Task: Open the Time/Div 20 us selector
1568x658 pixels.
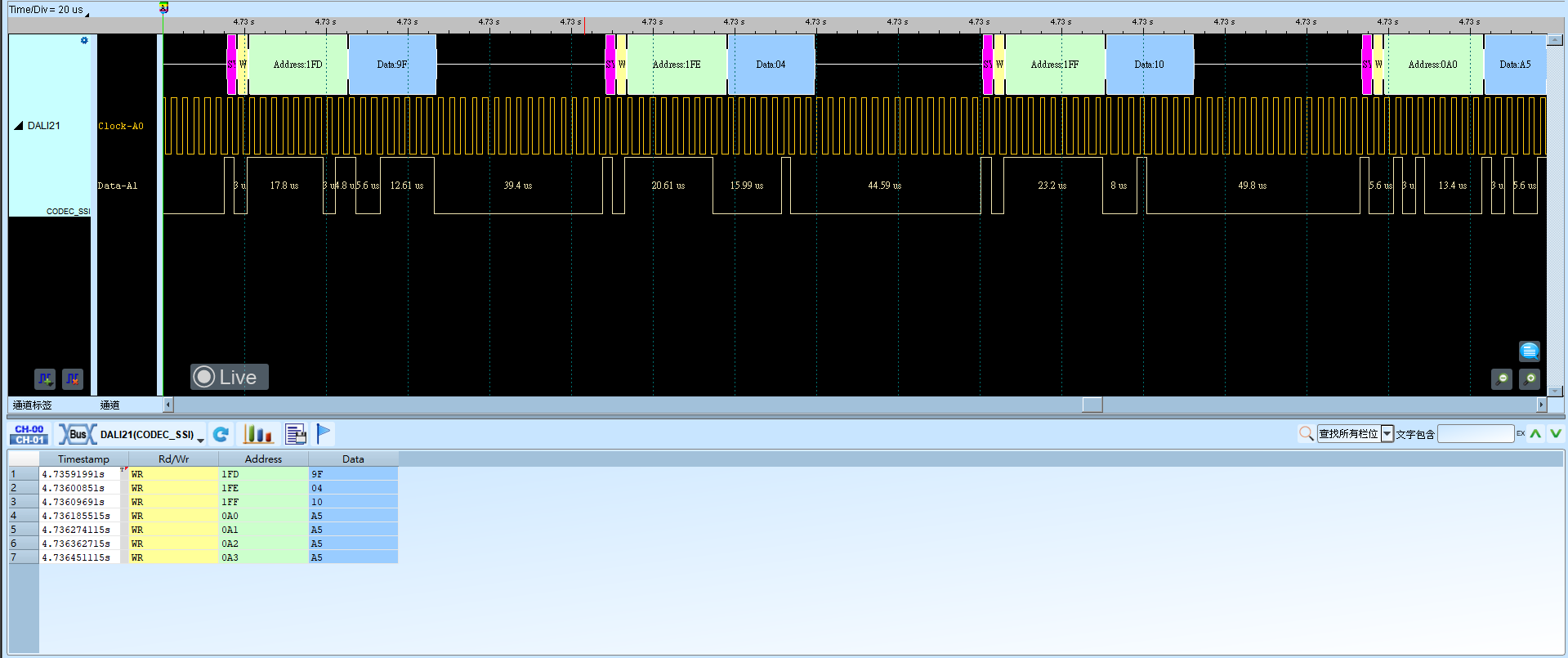Action: point(47,10)
